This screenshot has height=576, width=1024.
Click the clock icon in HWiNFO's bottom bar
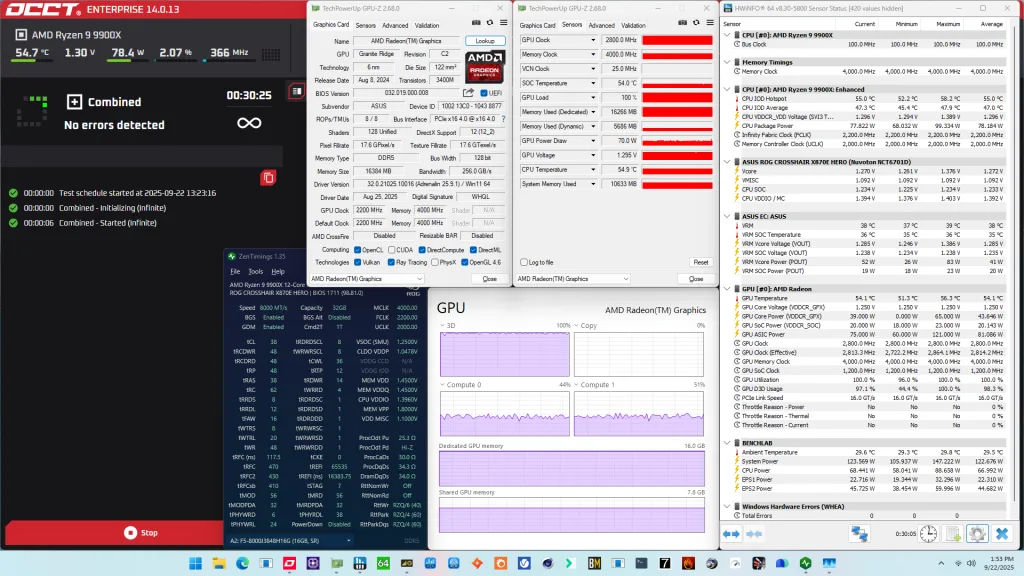coord(929,533)
